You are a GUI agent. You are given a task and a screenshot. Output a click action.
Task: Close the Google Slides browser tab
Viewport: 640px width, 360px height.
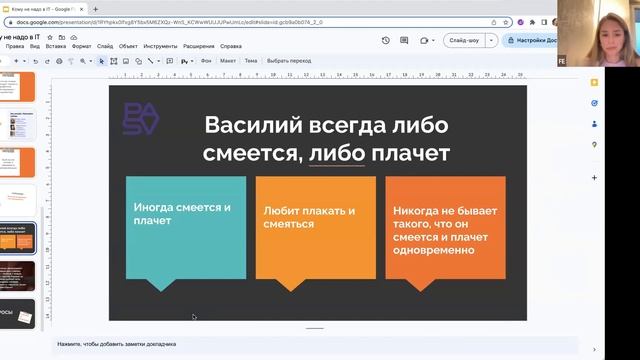81,9
